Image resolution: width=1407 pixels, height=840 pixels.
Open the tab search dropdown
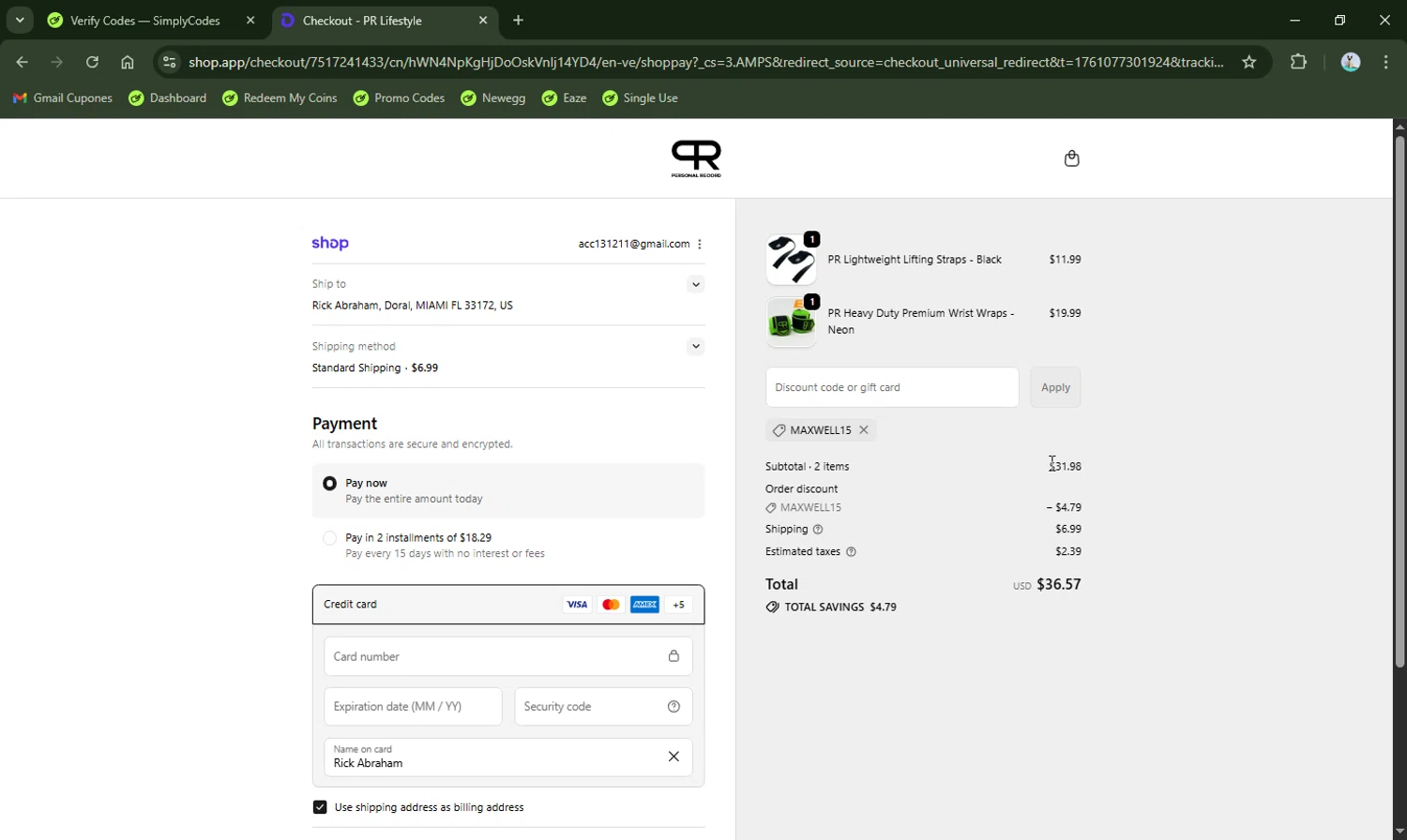(20, 20)
